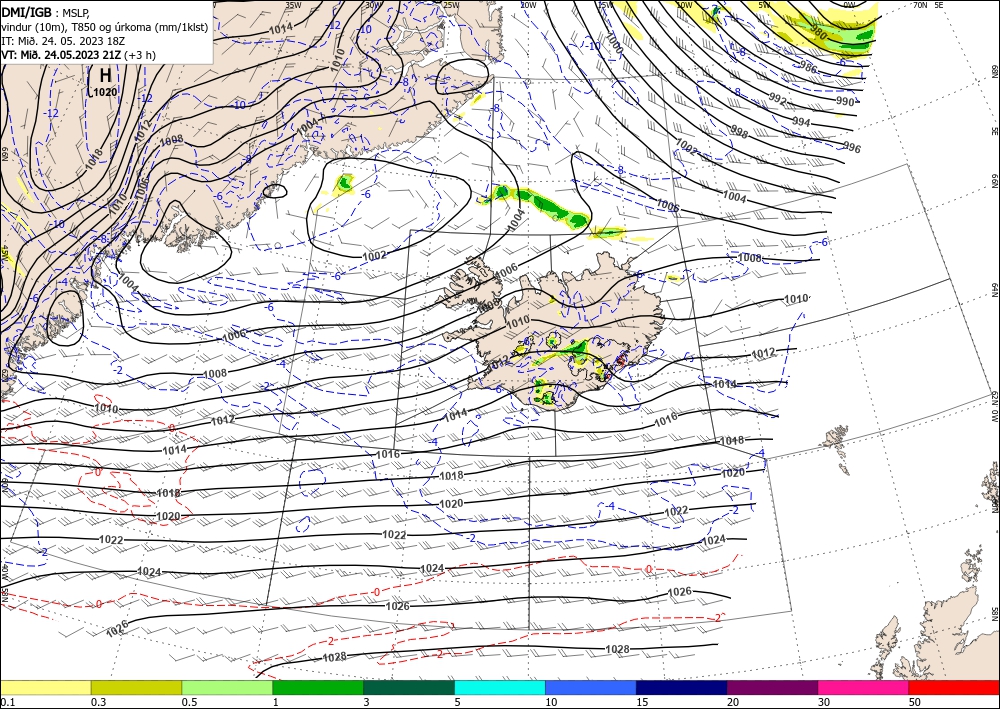The width and height of the screenshot is (1000, 709).
Task: Click the 992 isobar label
Action: (777, 99)
